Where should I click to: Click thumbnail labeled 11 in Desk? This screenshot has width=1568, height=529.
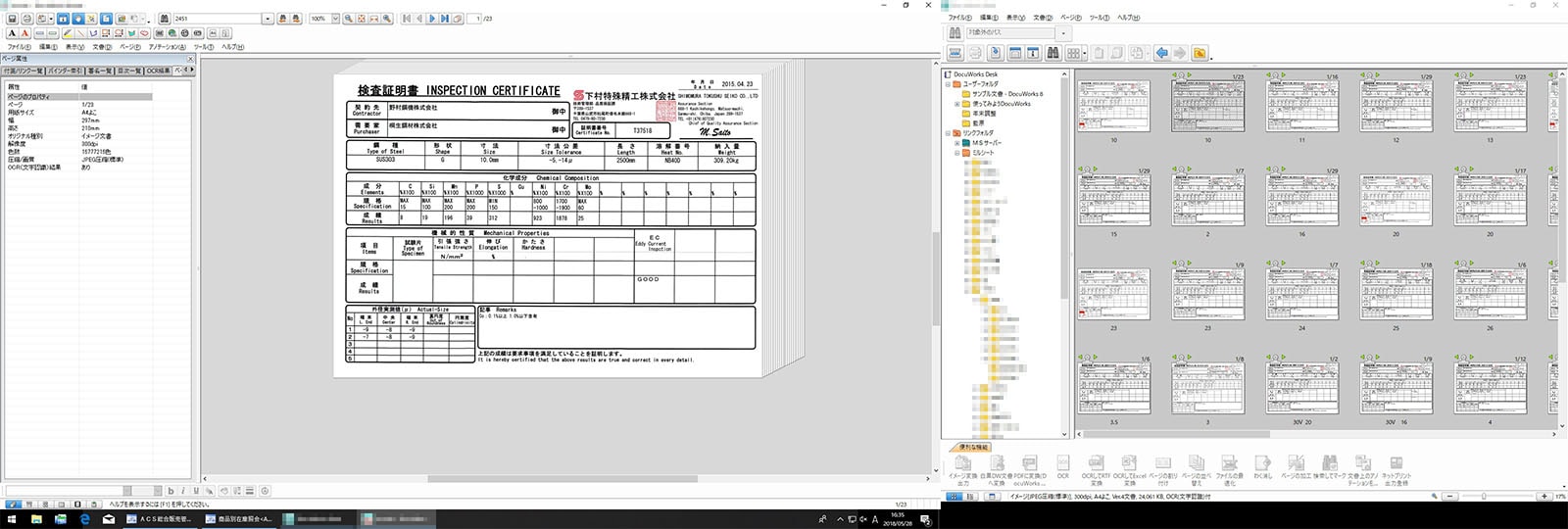tap(1301, 106)
